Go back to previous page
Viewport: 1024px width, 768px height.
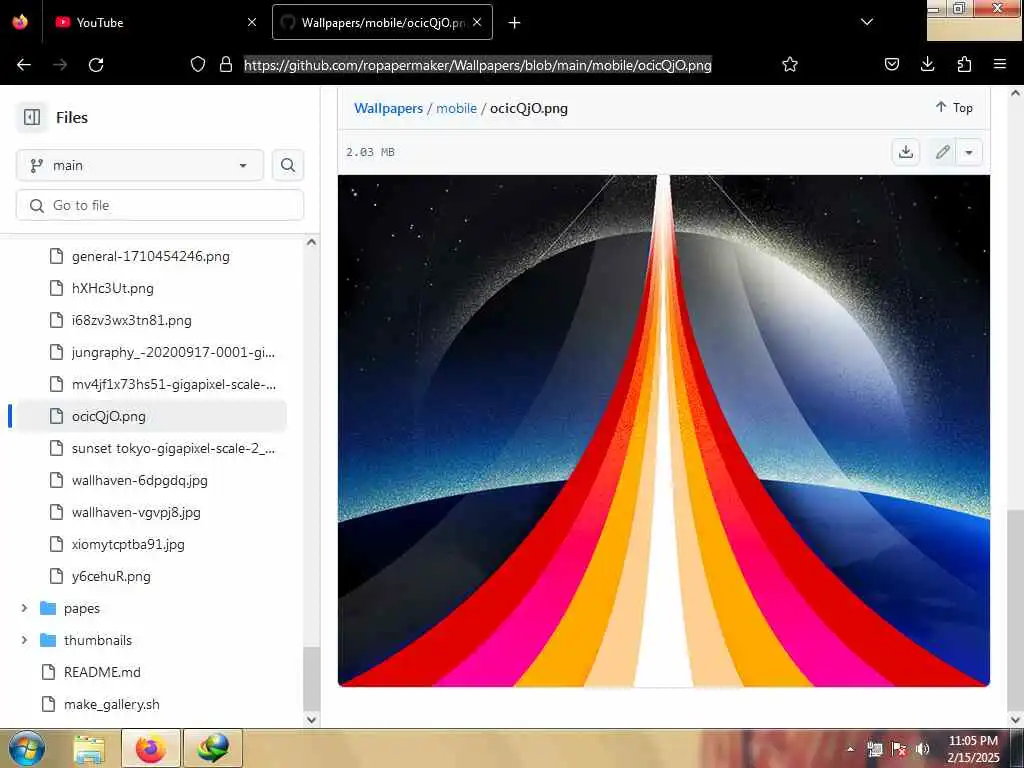click(24, 64)
